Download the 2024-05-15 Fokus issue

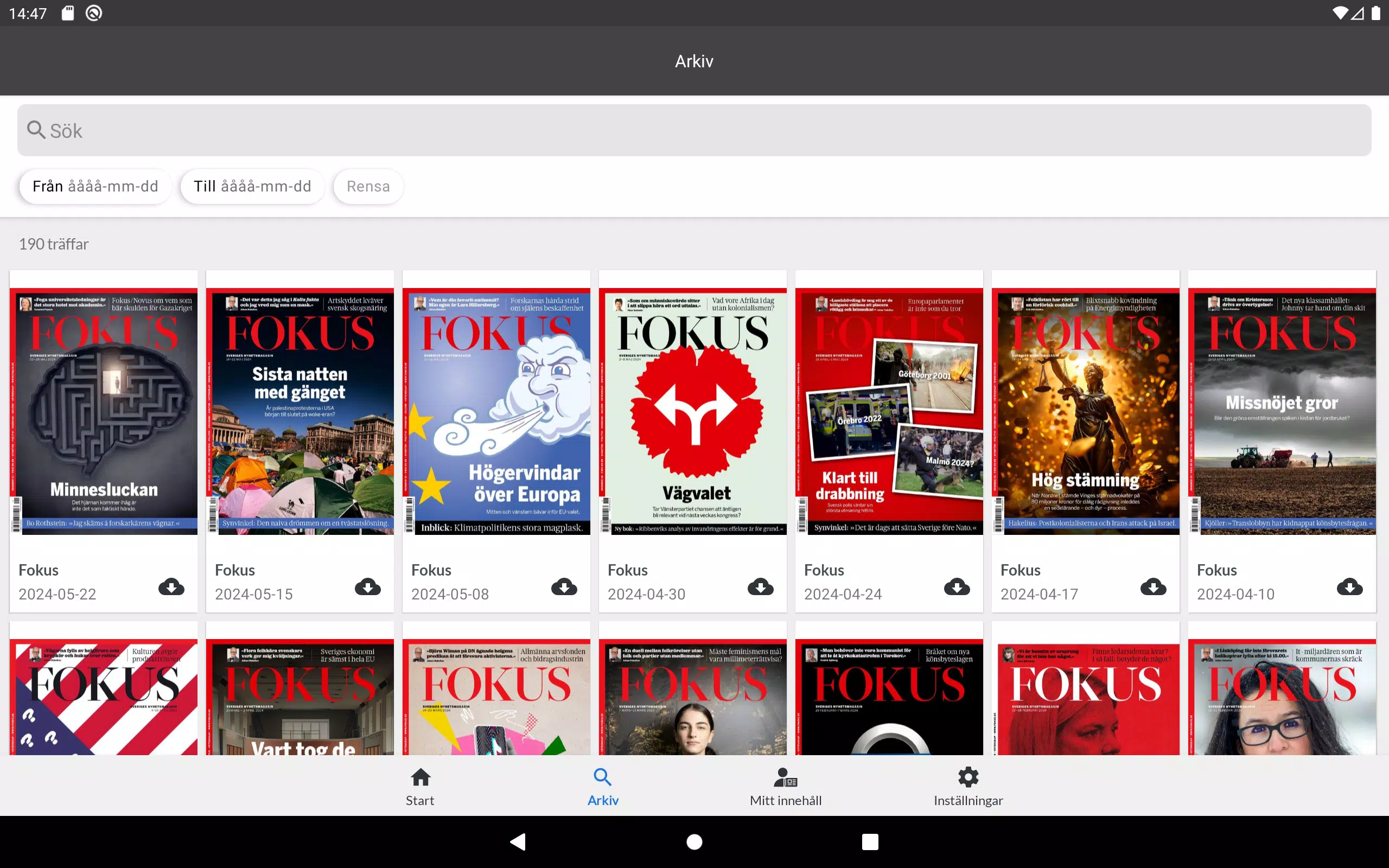tap(367, 586)
